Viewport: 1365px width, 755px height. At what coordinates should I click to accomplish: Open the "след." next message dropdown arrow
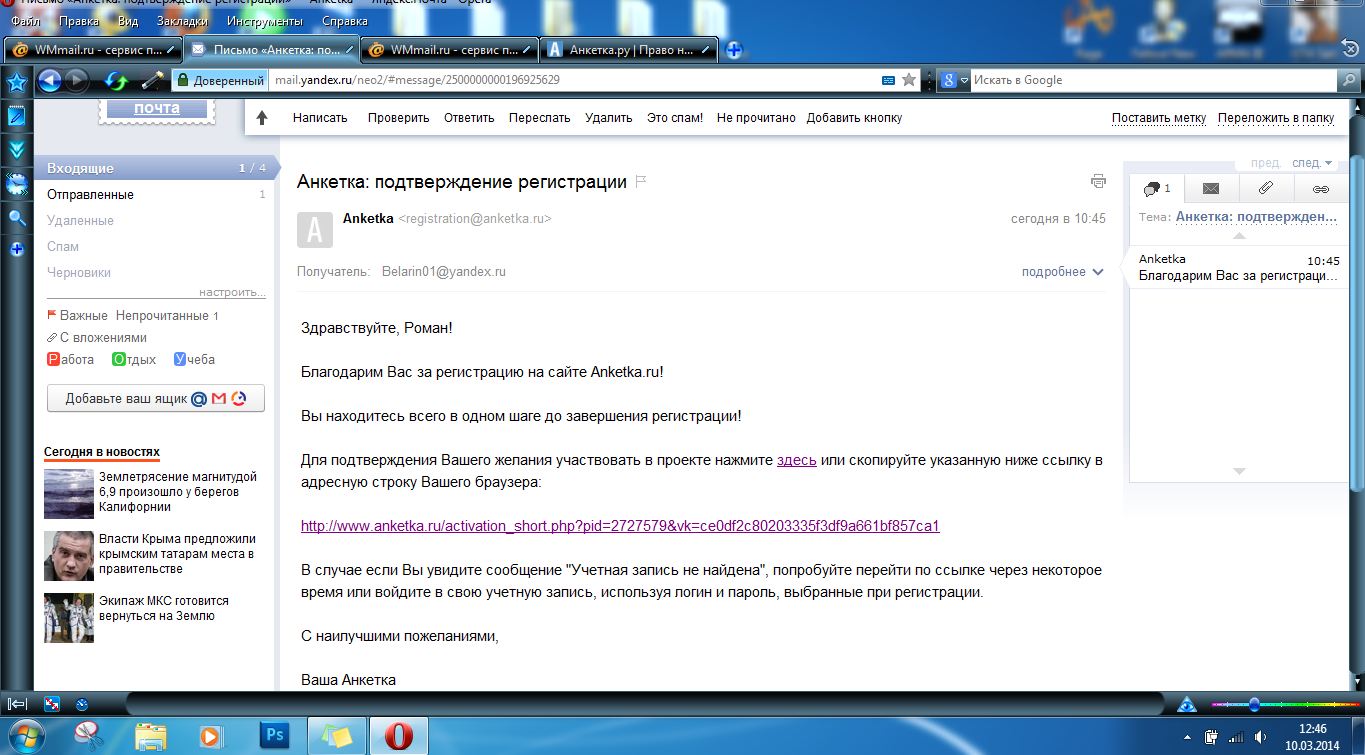click(1328, 163)
